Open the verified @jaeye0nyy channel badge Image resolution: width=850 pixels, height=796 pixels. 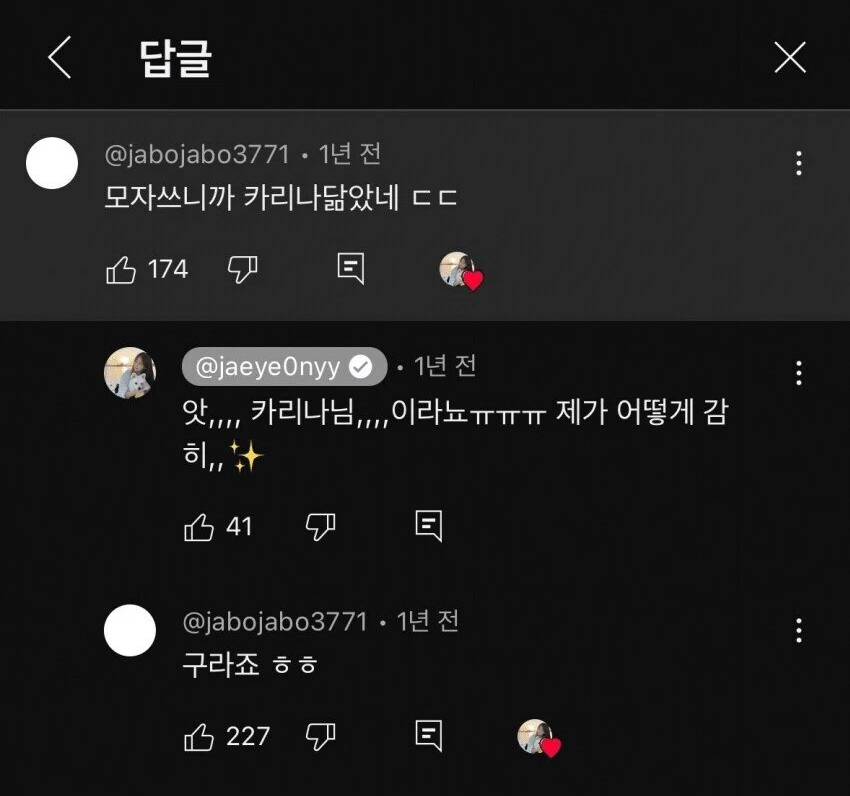click(284, 367)
